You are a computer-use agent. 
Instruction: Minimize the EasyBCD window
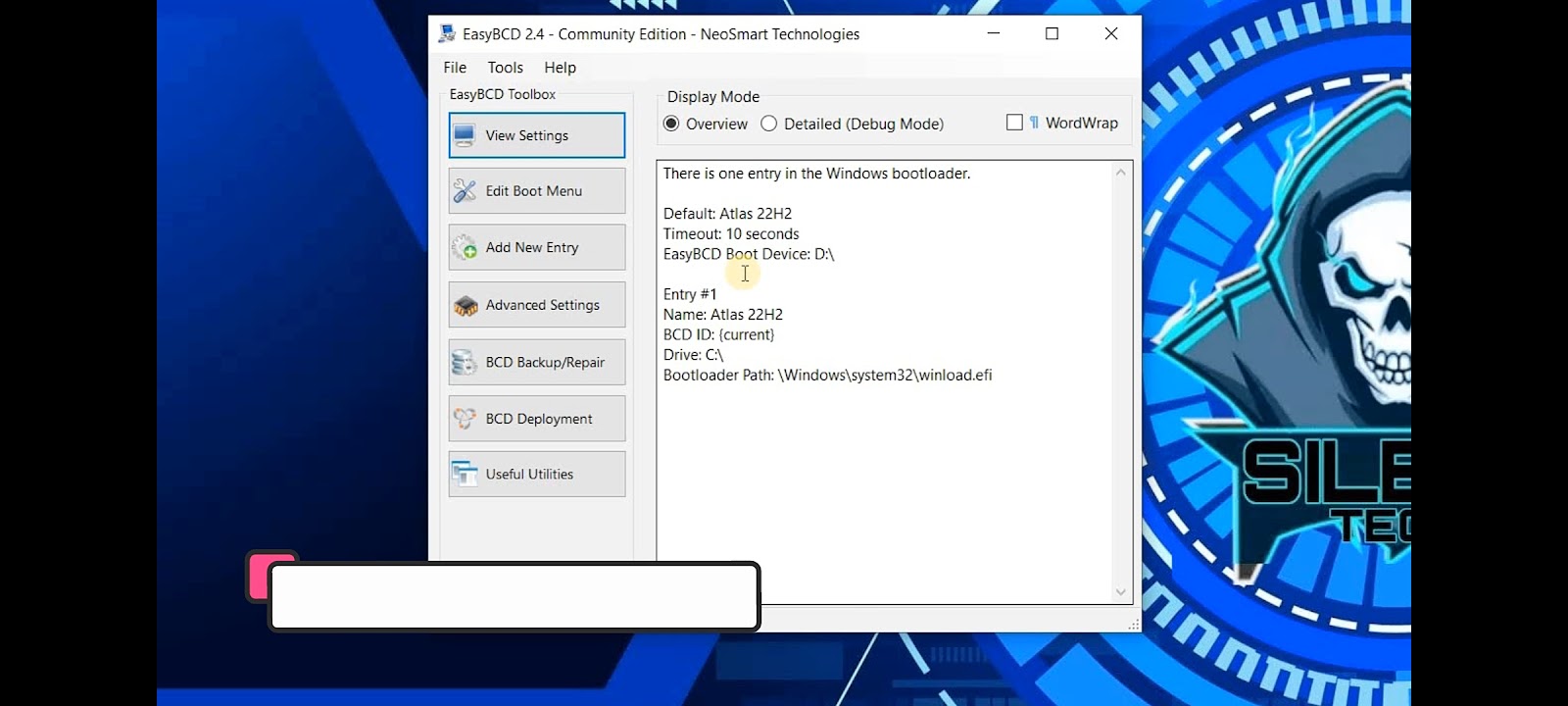pos(994,33)
